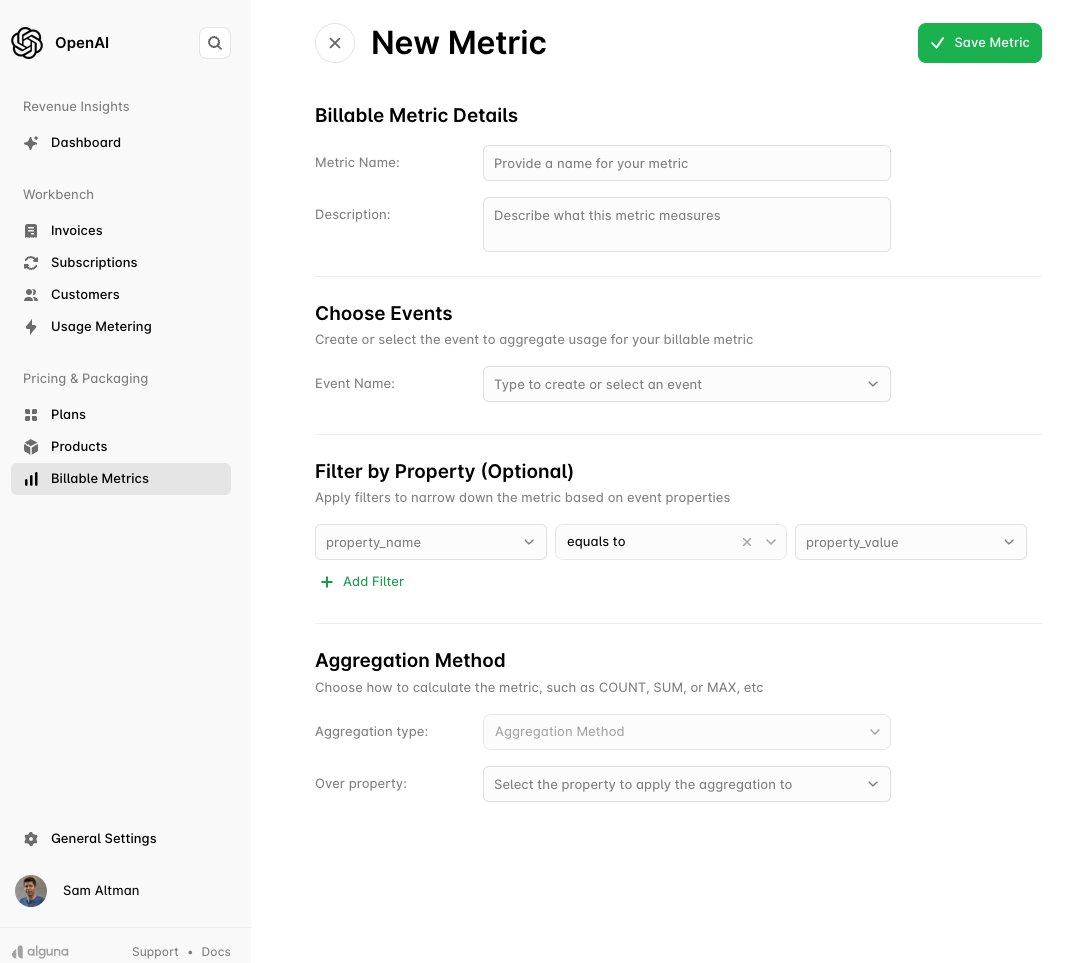Open the Customers section

click(85, 294)
